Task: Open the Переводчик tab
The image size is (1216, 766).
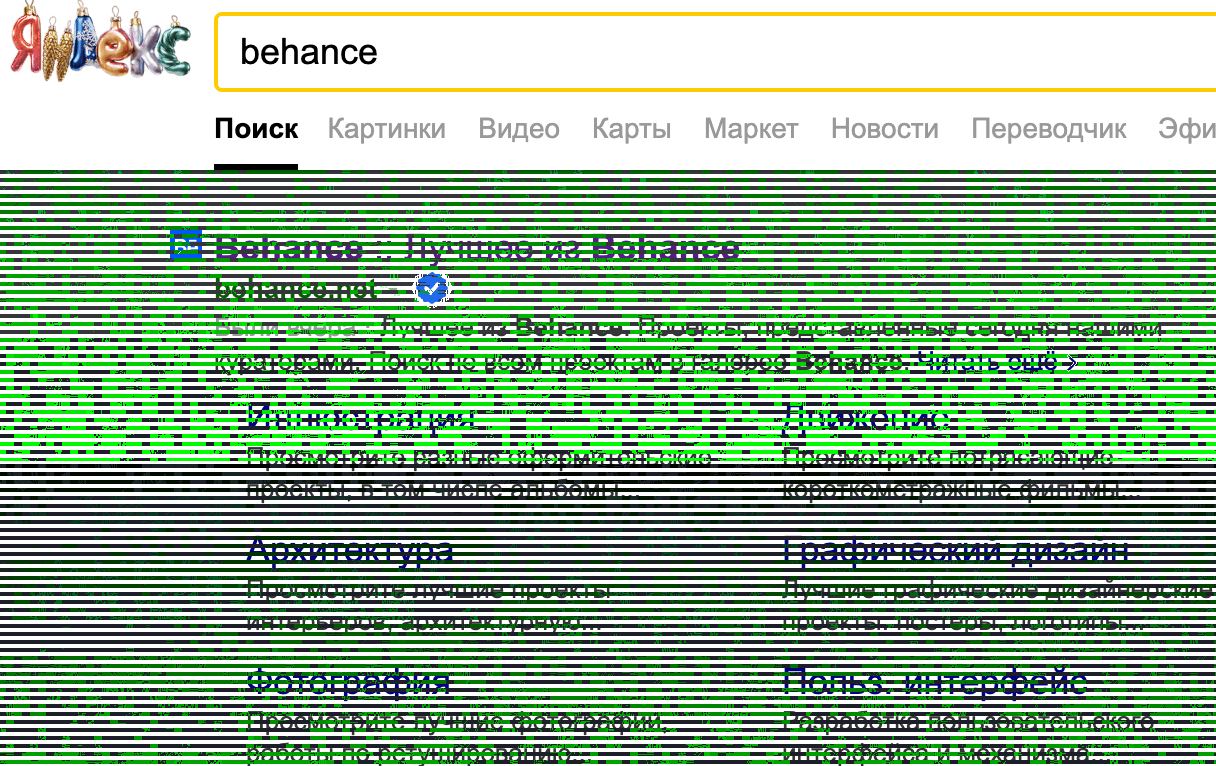Action: [1049, 129]
